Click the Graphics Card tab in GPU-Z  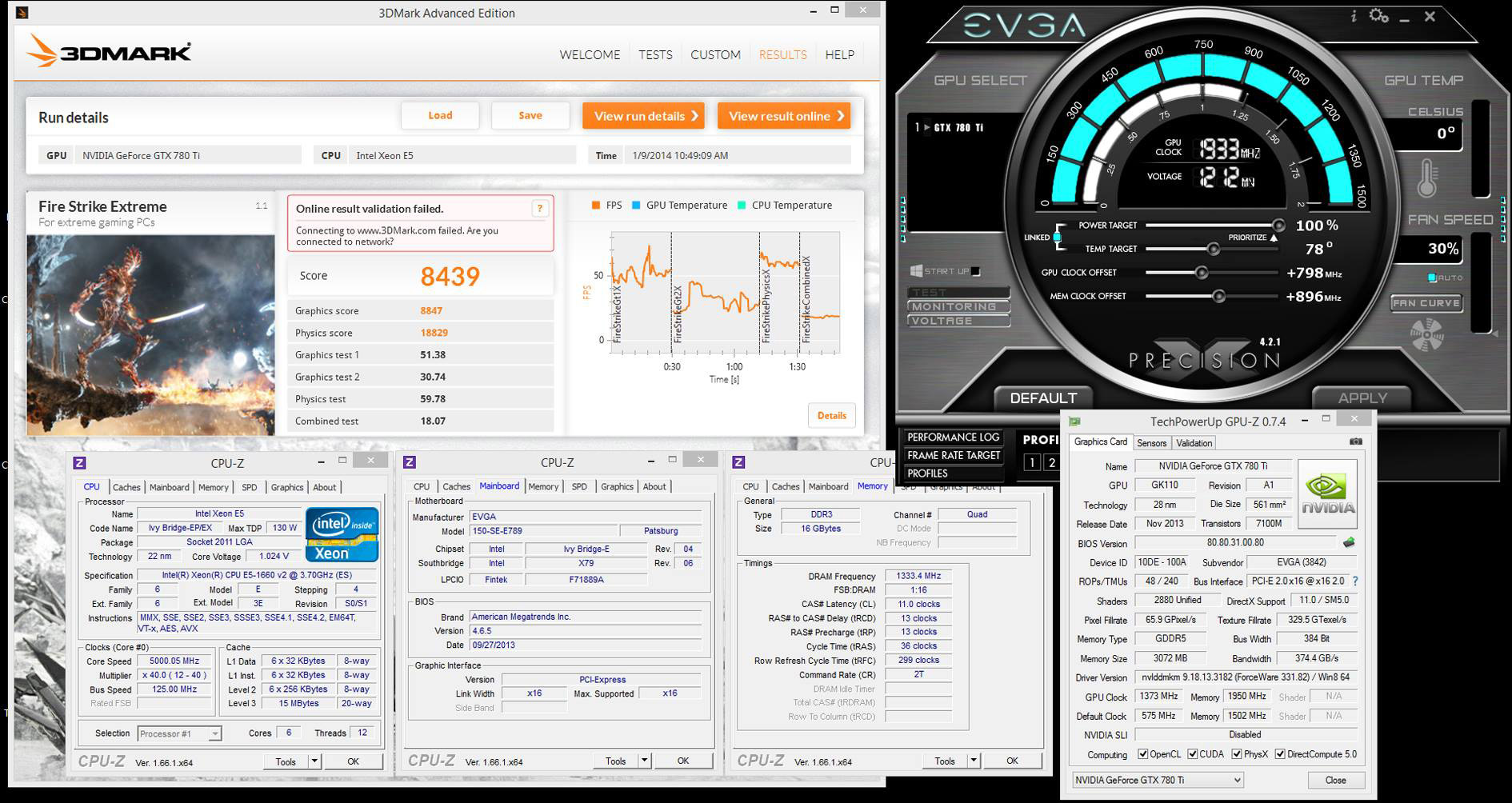point(1101,442)
